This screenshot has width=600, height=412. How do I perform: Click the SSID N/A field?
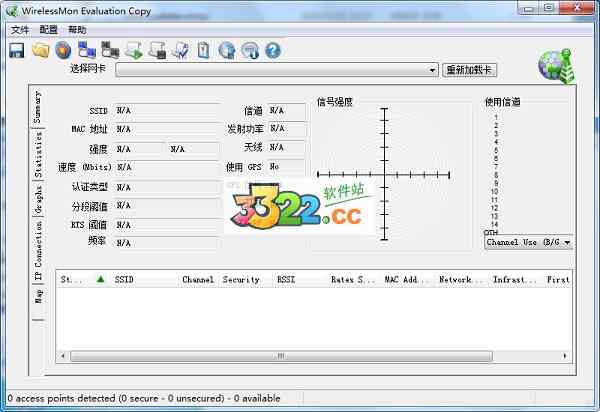[x=167, y=111]
